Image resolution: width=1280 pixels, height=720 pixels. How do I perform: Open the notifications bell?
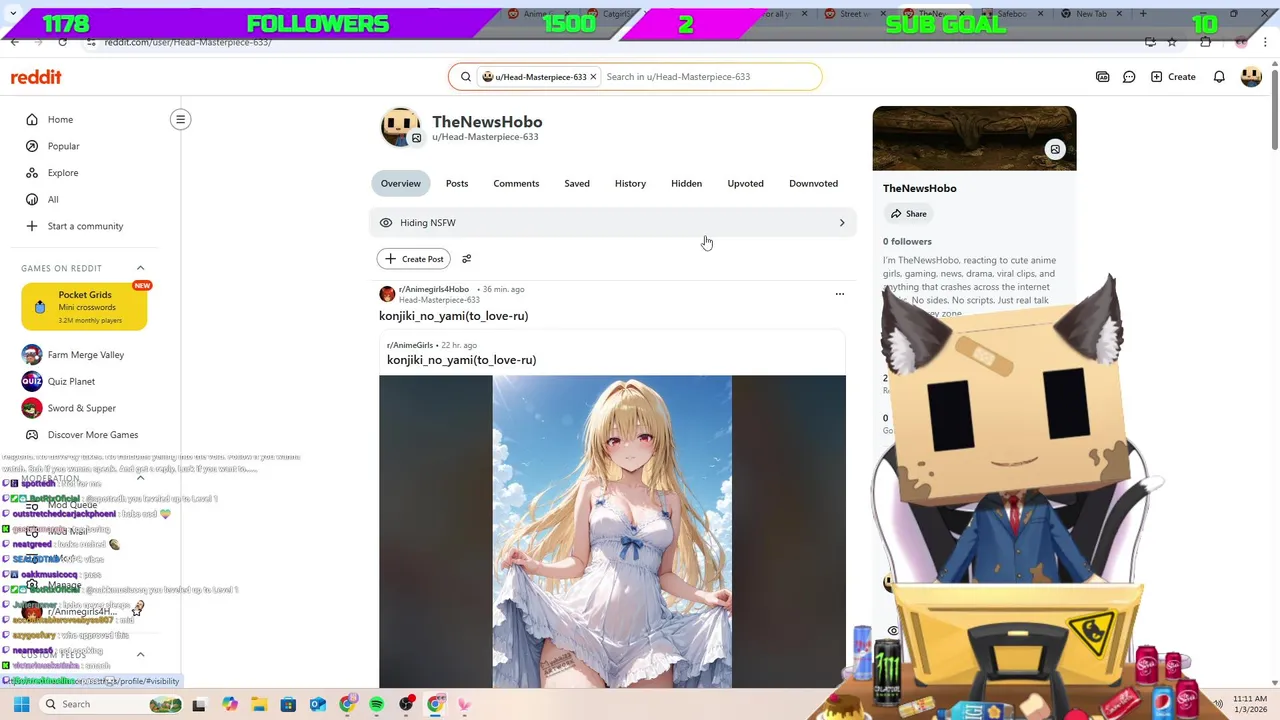[x=1219, y=77]
